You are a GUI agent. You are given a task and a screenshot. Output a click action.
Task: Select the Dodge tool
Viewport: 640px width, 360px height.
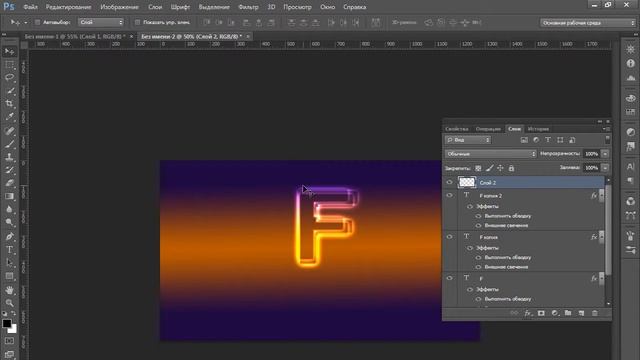[9, 222]
